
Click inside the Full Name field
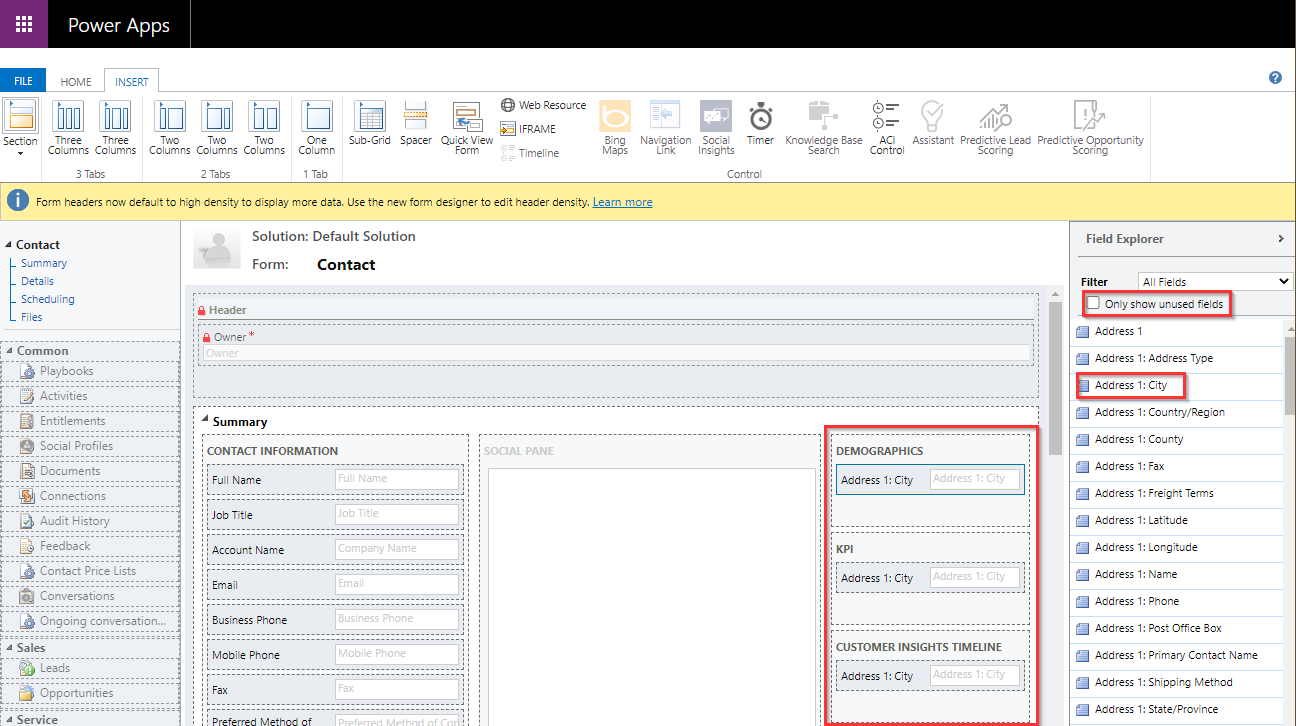(x=397, y=479)
